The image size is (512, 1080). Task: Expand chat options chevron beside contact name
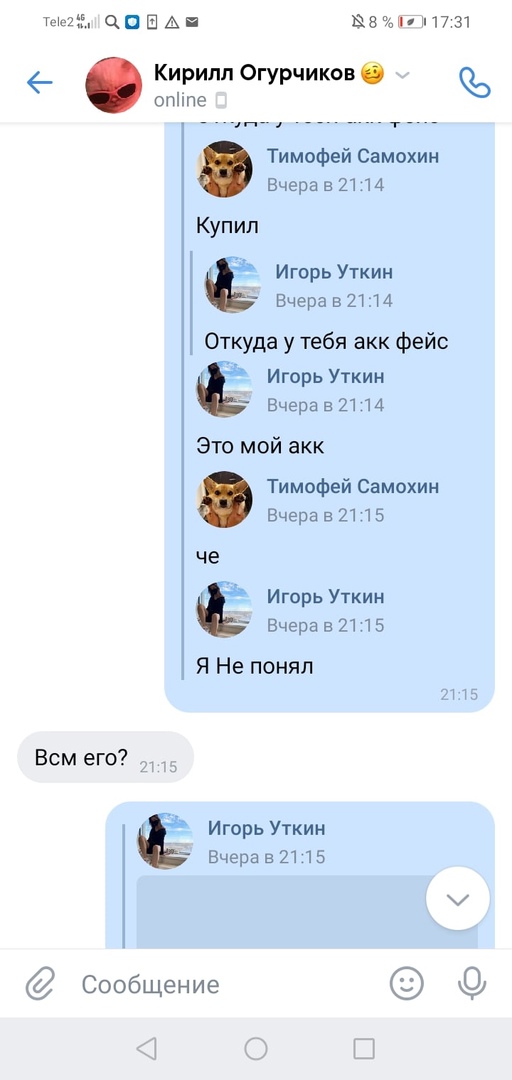pyautogui.click(x=402, y=74)
